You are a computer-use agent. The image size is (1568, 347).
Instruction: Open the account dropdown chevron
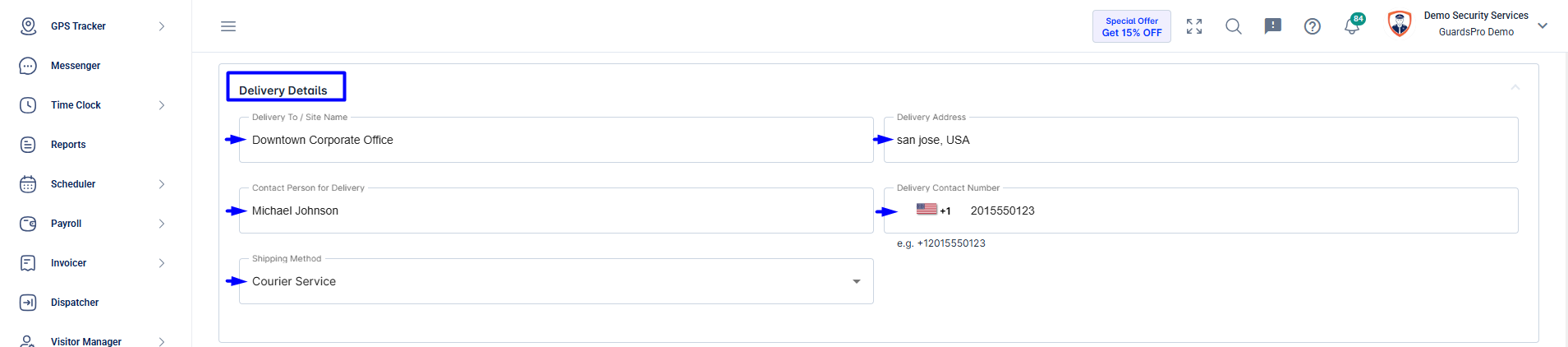point(1543,25)
